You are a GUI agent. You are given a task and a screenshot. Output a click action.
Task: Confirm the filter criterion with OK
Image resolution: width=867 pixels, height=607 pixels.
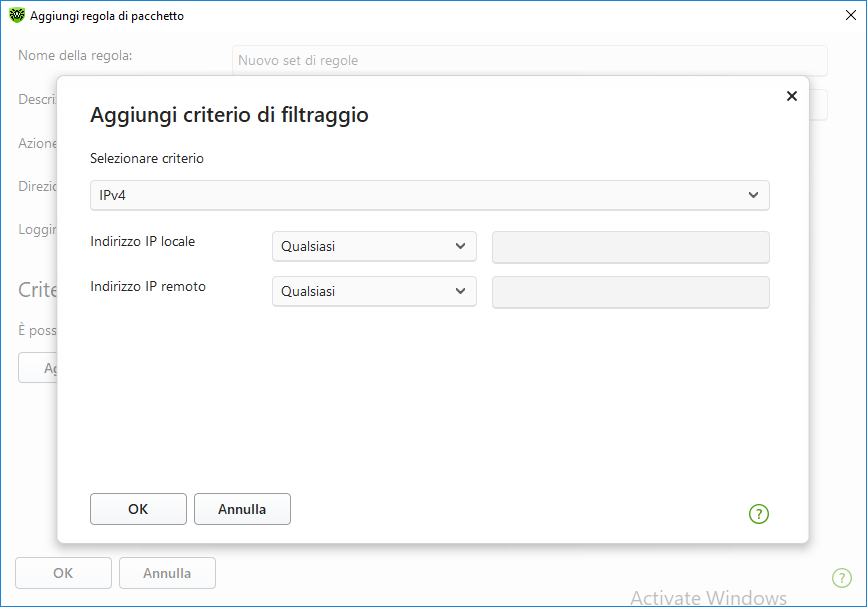138,509
